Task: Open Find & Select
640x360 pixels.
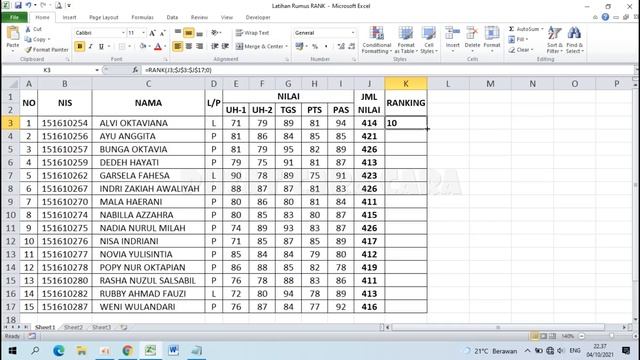Action: (x=574, y=40)
